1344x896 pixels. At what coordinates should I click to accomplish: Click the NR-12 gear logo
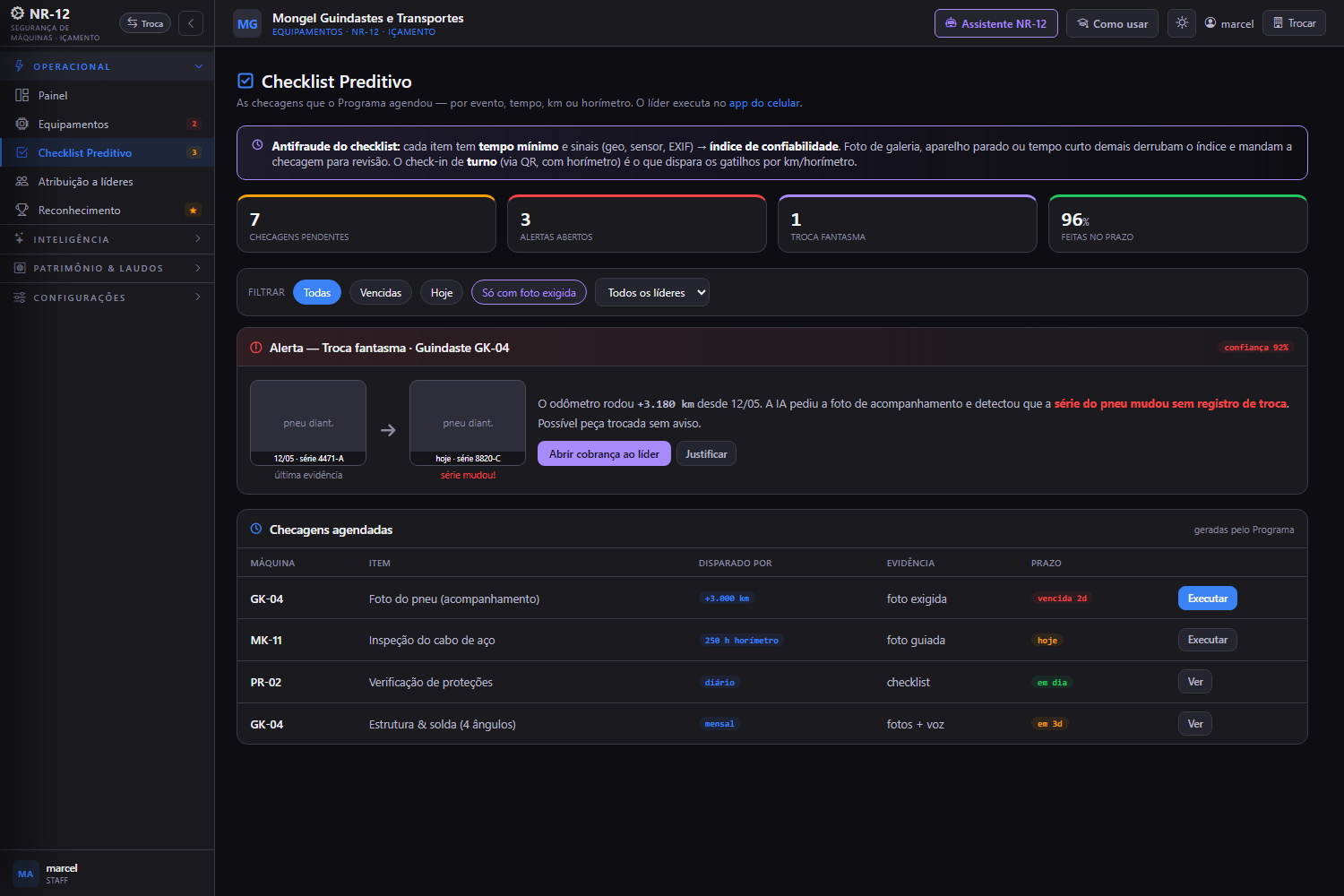point(18,13)
